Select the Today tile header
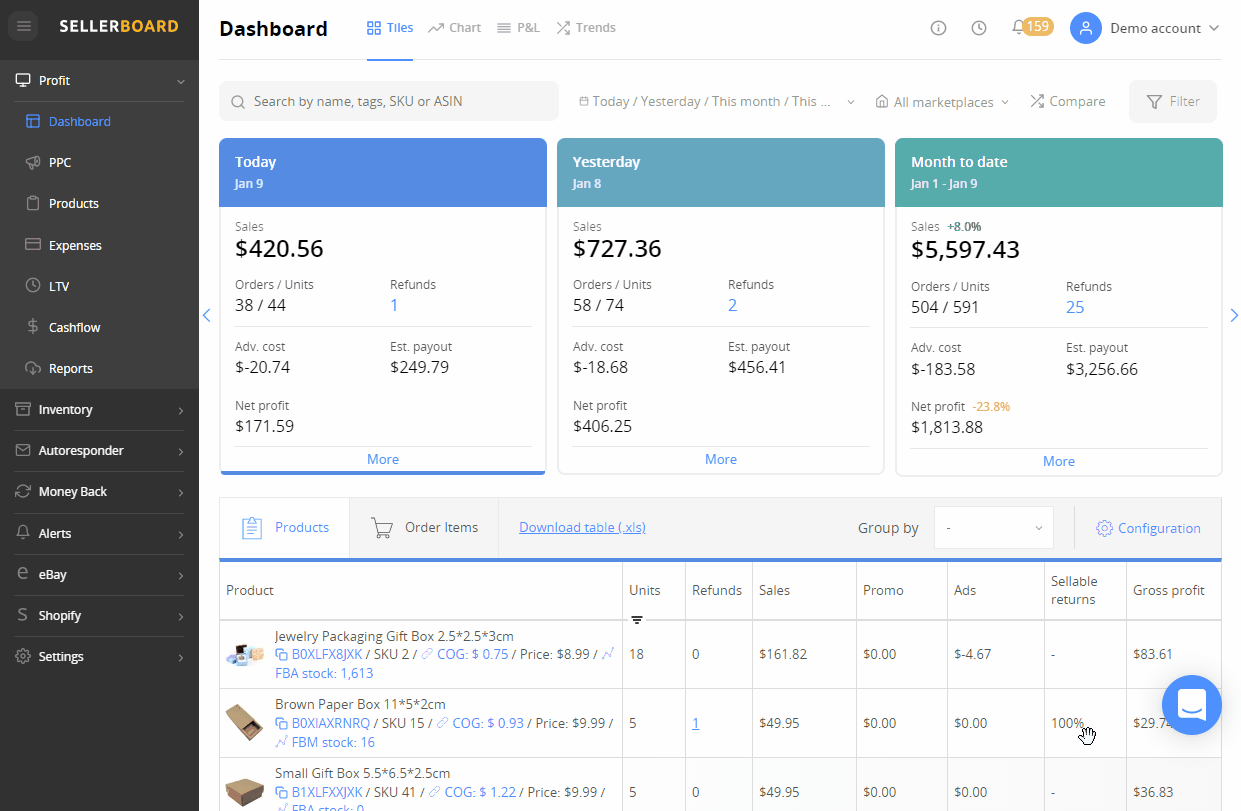This screenshot has height=811, width=1241. [x=383, y=172]
